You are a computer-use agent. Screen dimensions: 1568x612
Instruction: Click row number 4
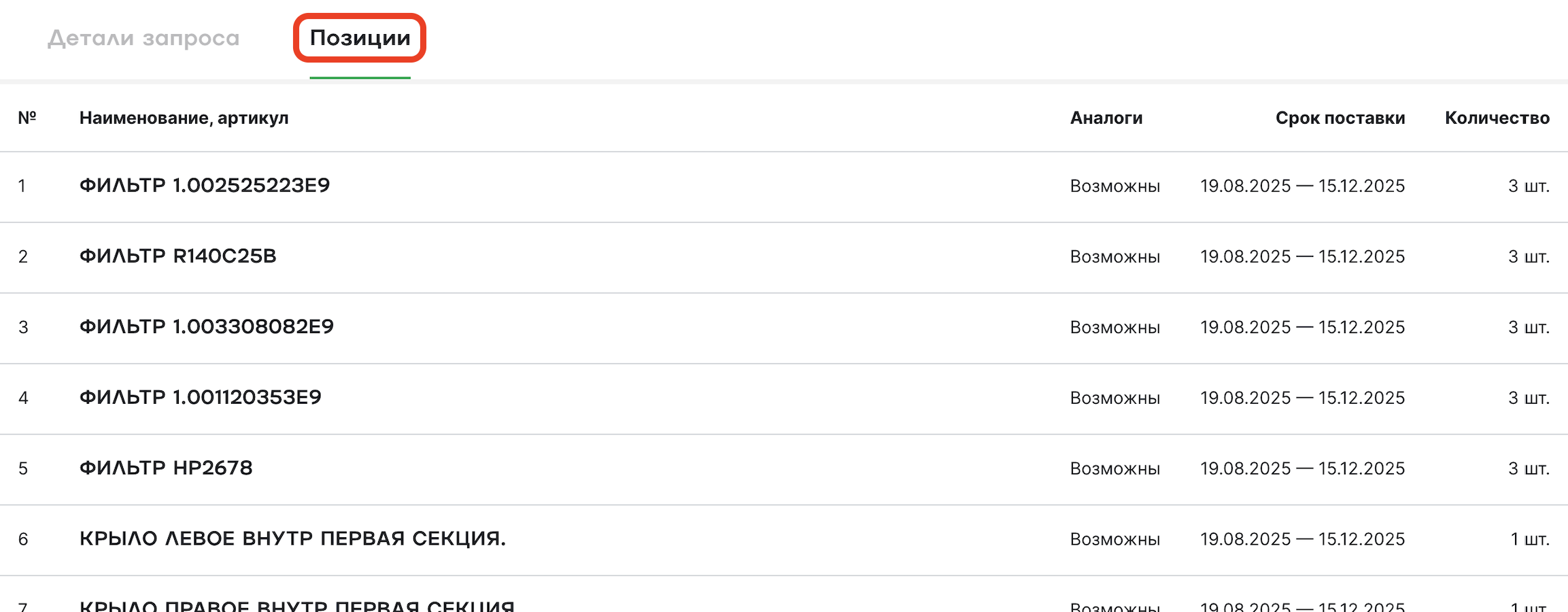pos(23,398)
